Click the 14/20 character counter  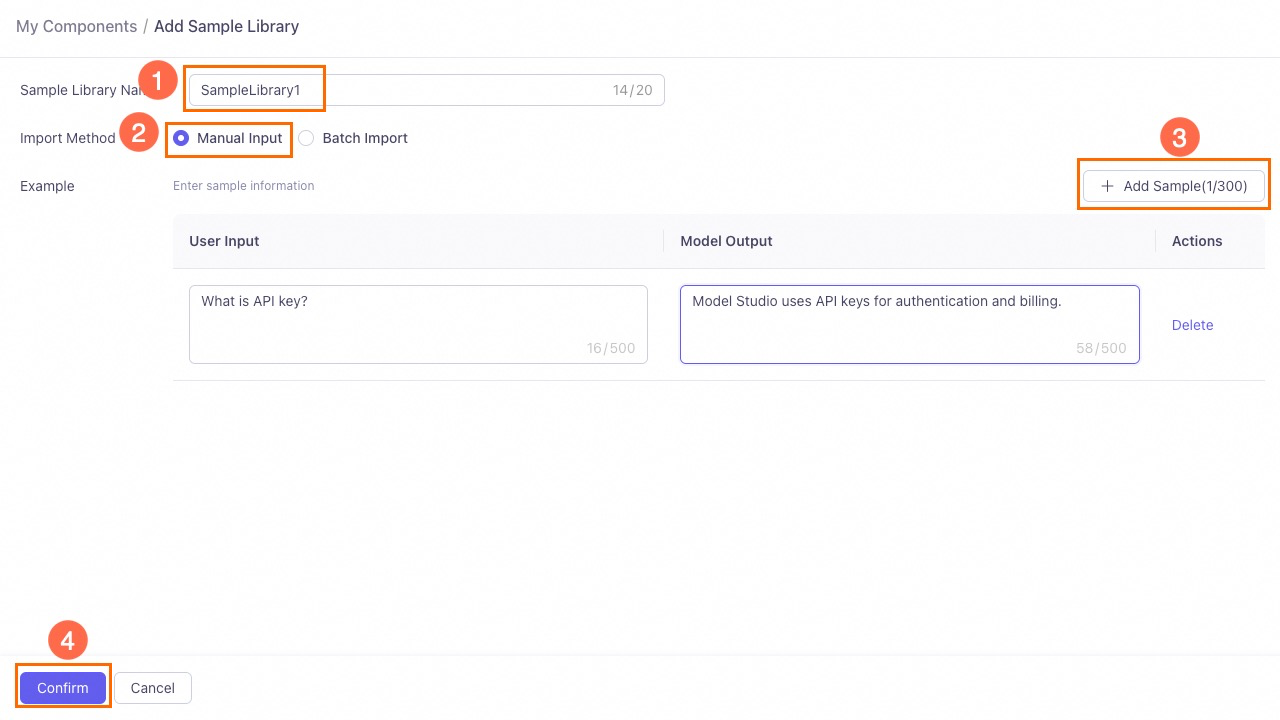[x=632, y=90]
